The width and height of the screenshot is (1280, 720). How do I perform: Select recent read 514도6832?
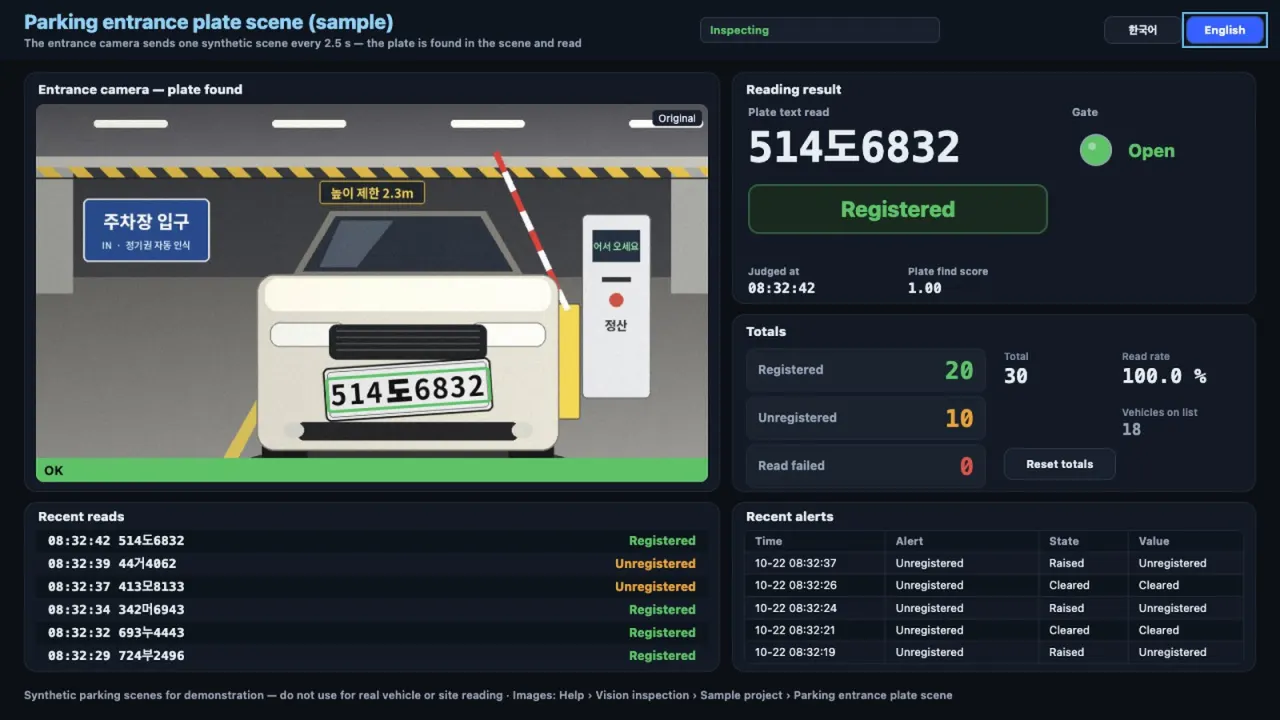[372, 541]
